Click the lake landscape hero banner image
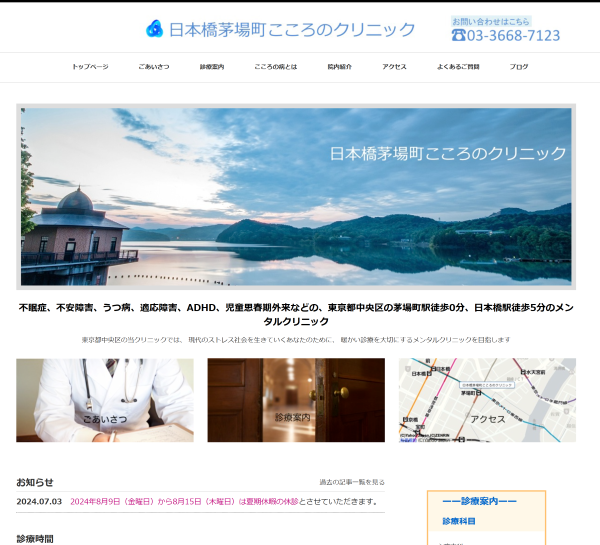600x545 pixels. coord(296,196)
